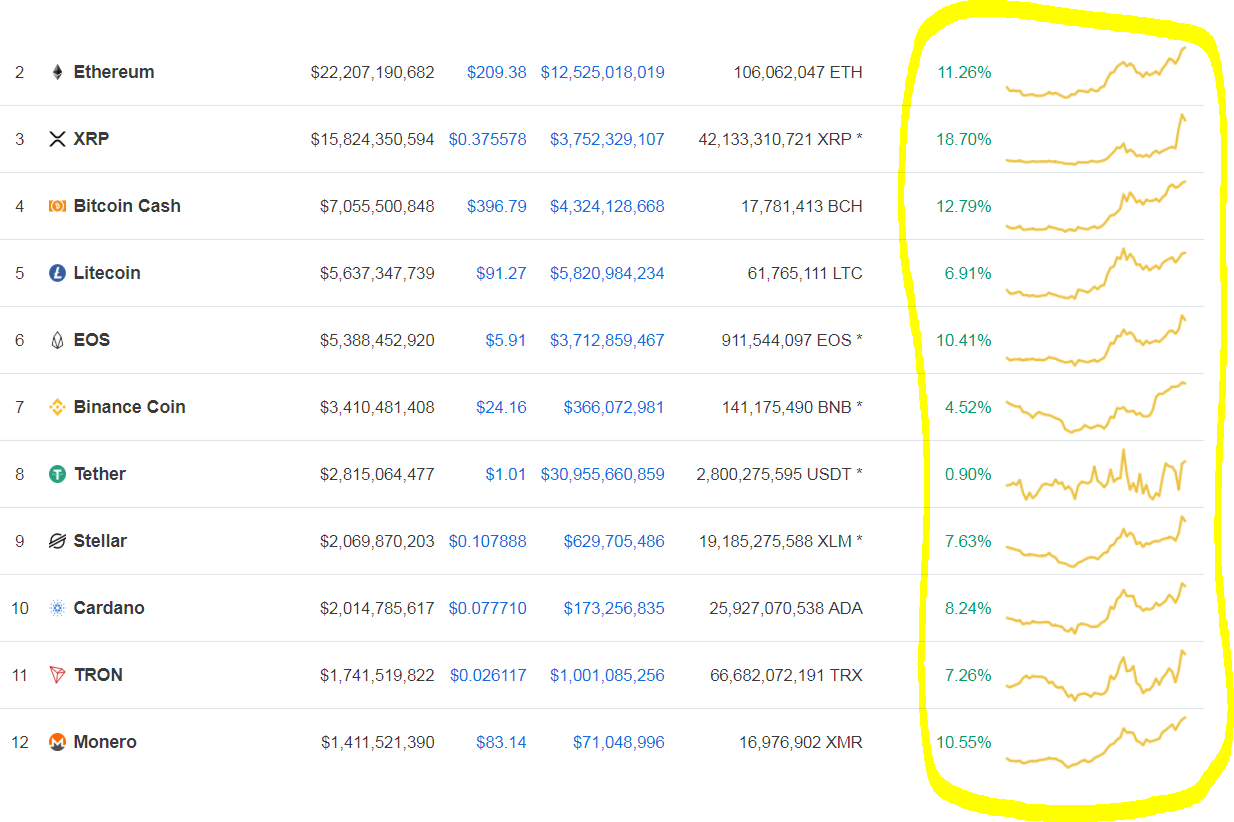This screenshot has height=822, width=1234.
Task: Open the Ethereum coin name link
Action: pyautogui.click(x=114, y=72)
